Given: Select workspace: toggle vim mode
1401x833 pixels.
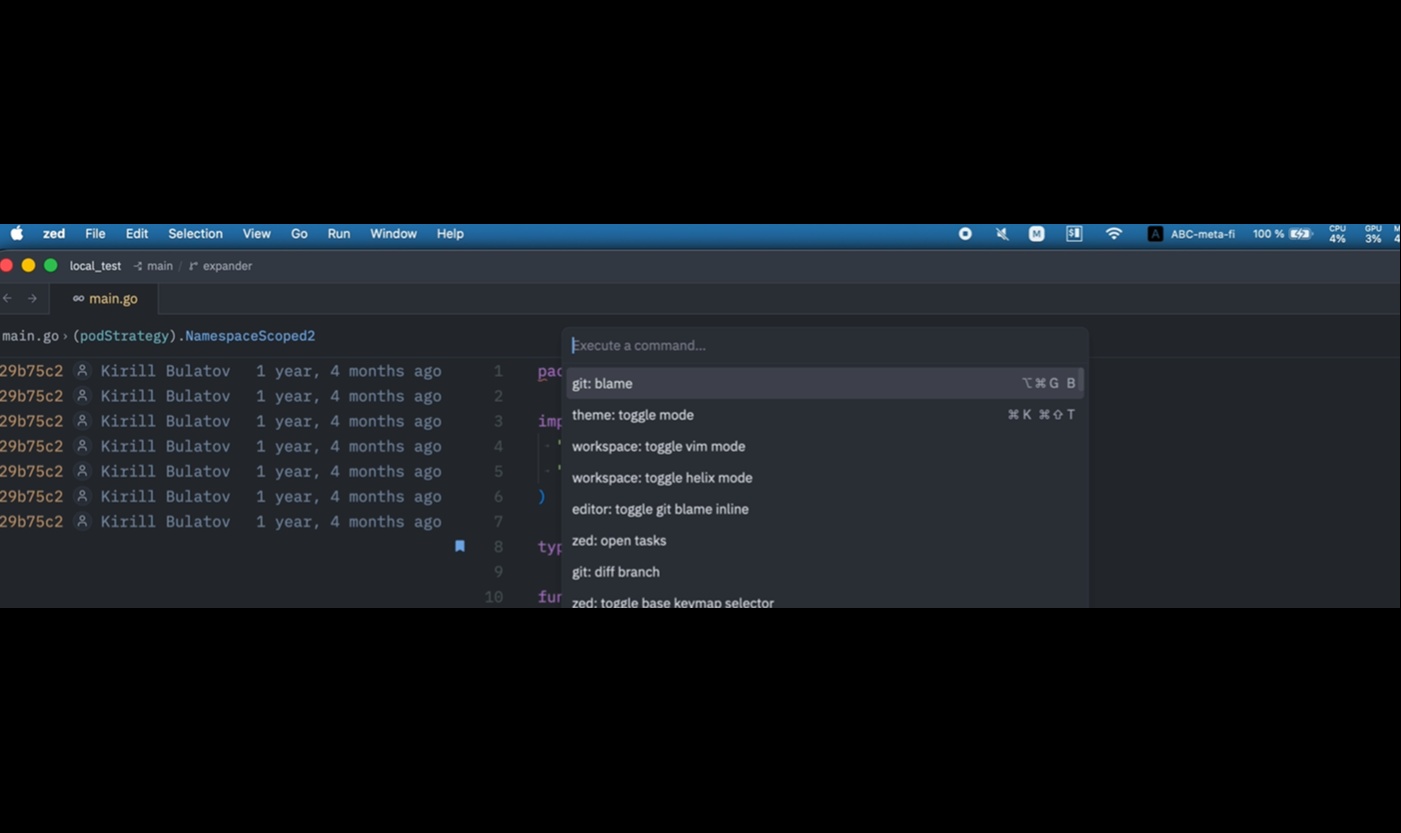Looking at the screenshot, I should tap(825, 446).
